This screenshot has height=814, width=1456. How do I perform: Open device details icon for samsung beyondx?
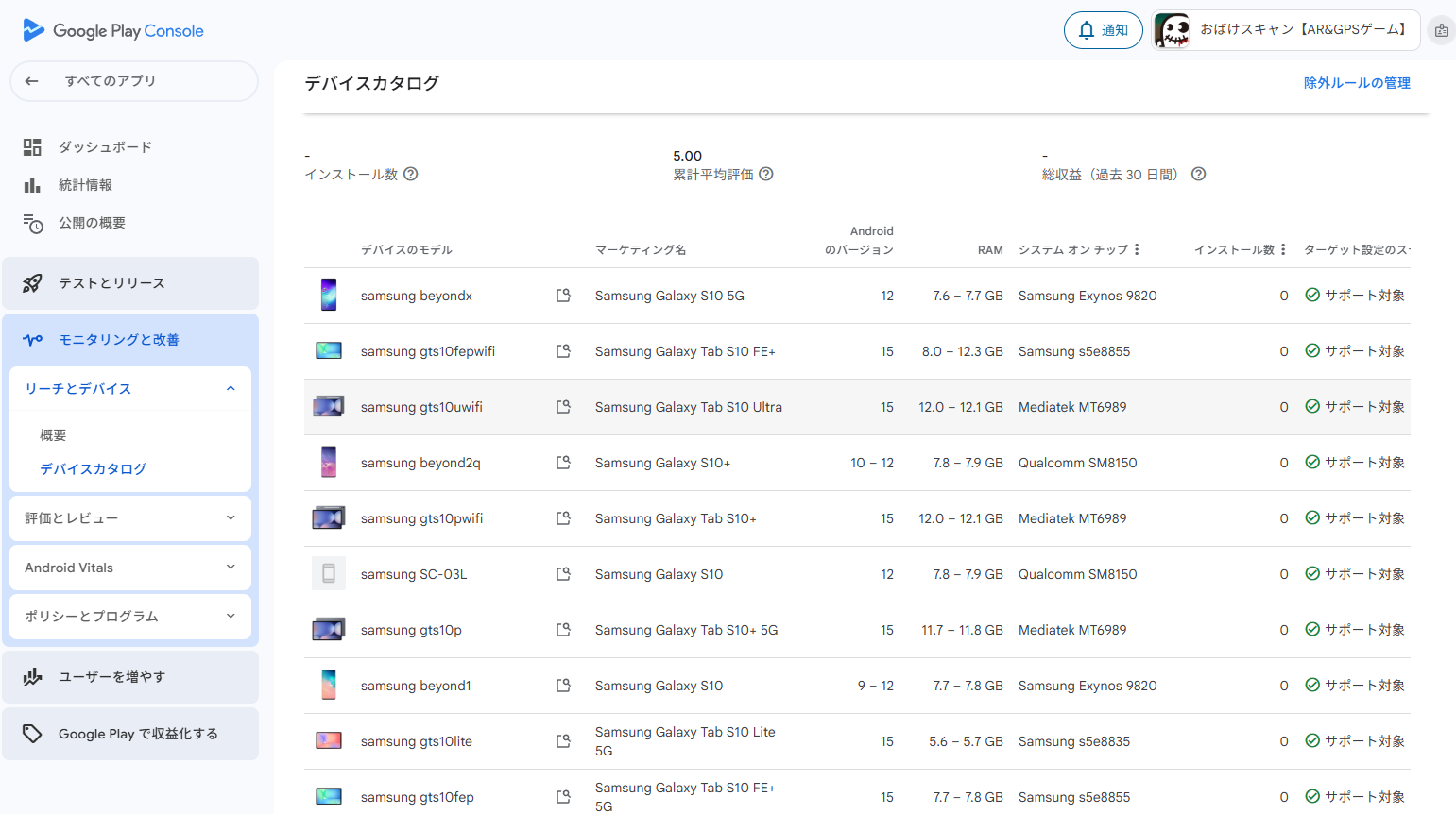coord(563,296)
